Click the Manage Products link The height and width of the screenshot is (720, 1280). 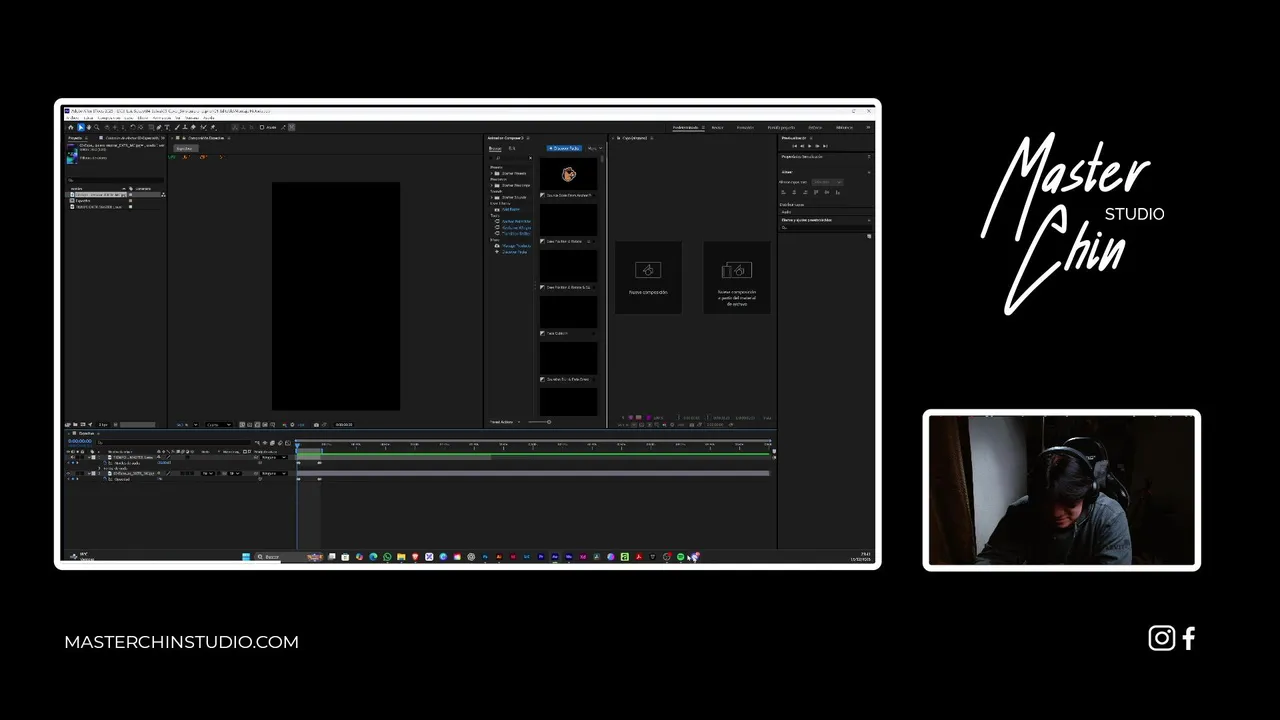516,245
